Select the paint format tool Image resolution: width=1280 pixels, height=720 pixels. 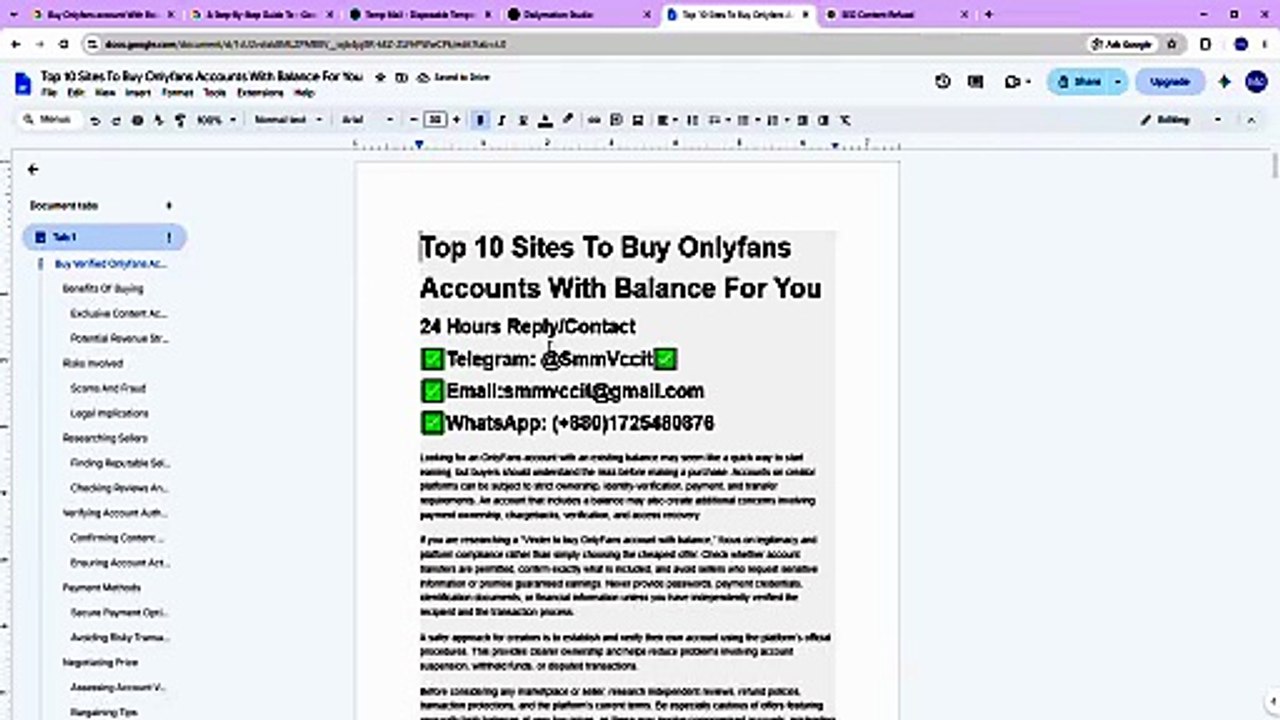(180, 120)
